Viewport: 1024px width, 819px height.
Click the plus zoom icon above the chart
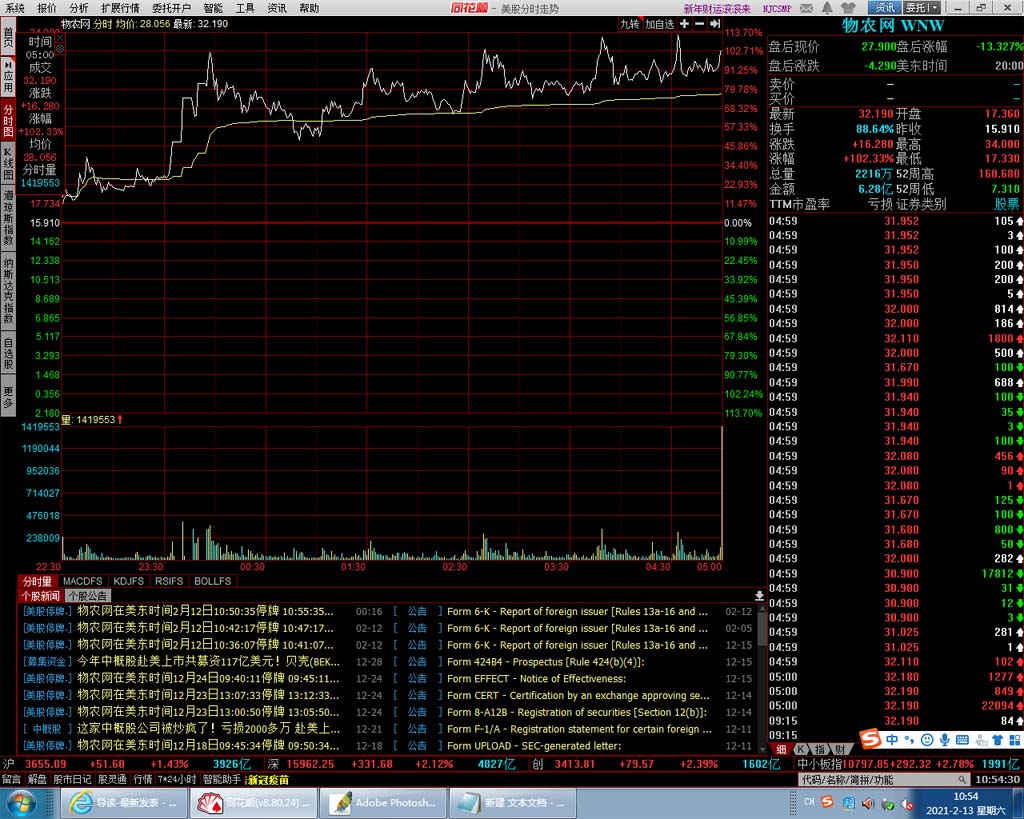point(684,24)
